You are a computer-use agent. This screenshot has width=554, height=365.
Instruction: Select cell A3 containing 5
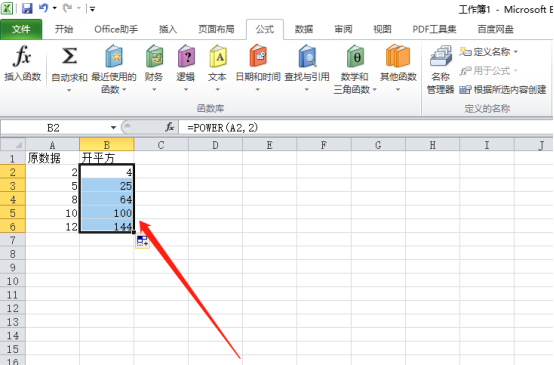click(x=52, y=186)
